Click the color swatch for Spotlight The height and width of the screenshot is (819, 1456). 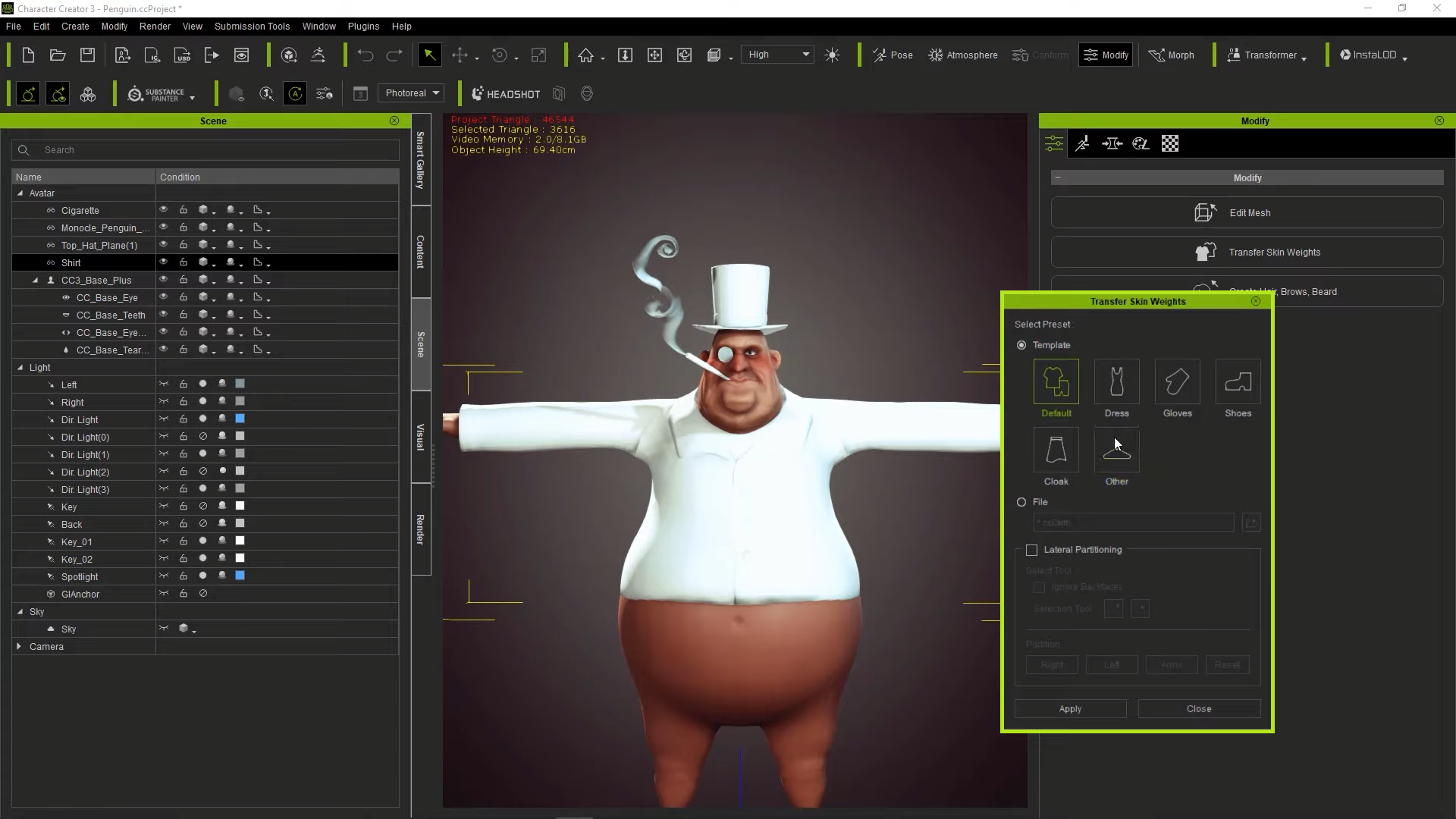pos(240,576)
